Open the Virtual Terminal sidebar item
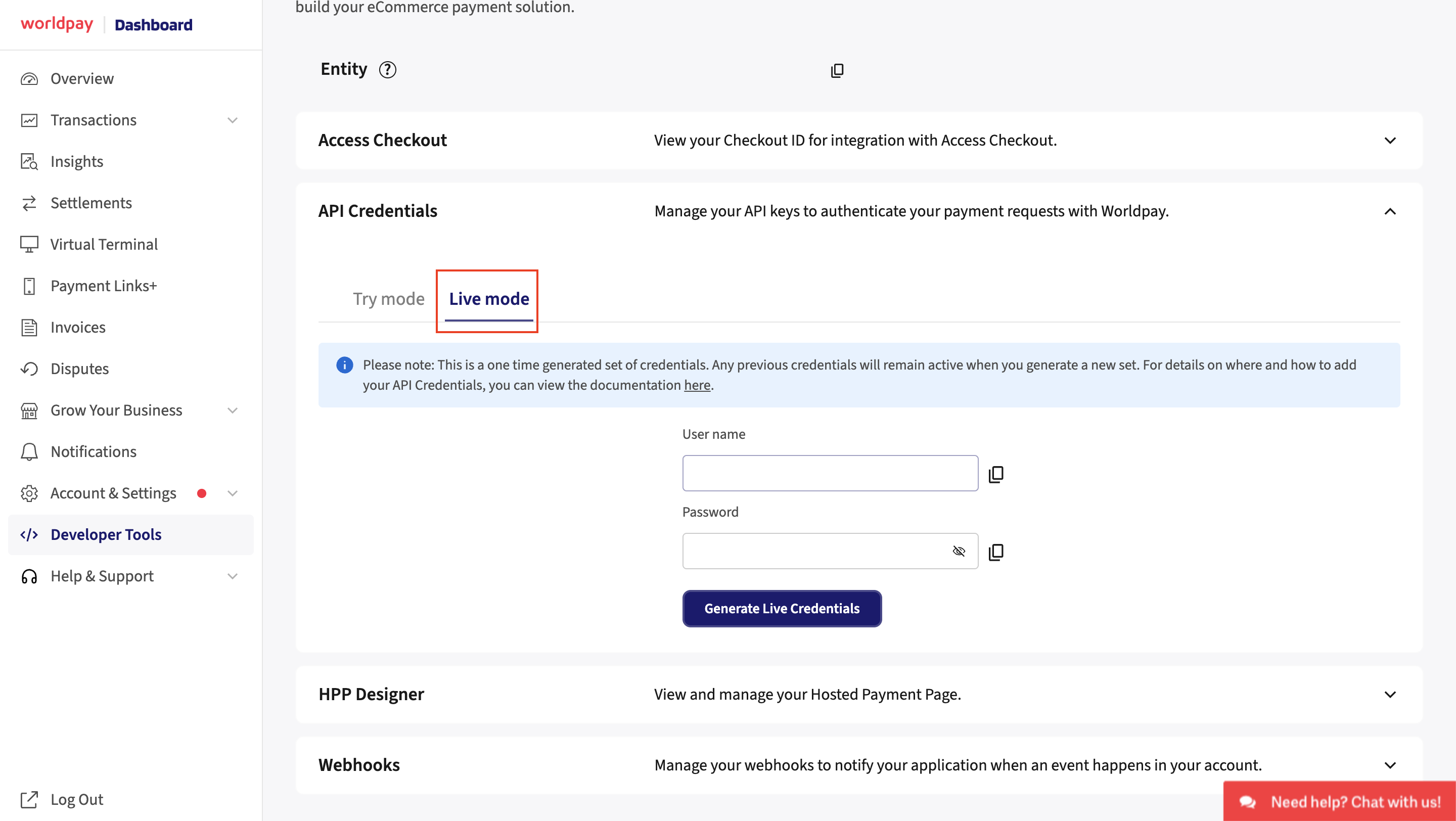Image resolution: width=1456 pixels, height=821 pixels. pyautogui.click(x=104, y=244)
